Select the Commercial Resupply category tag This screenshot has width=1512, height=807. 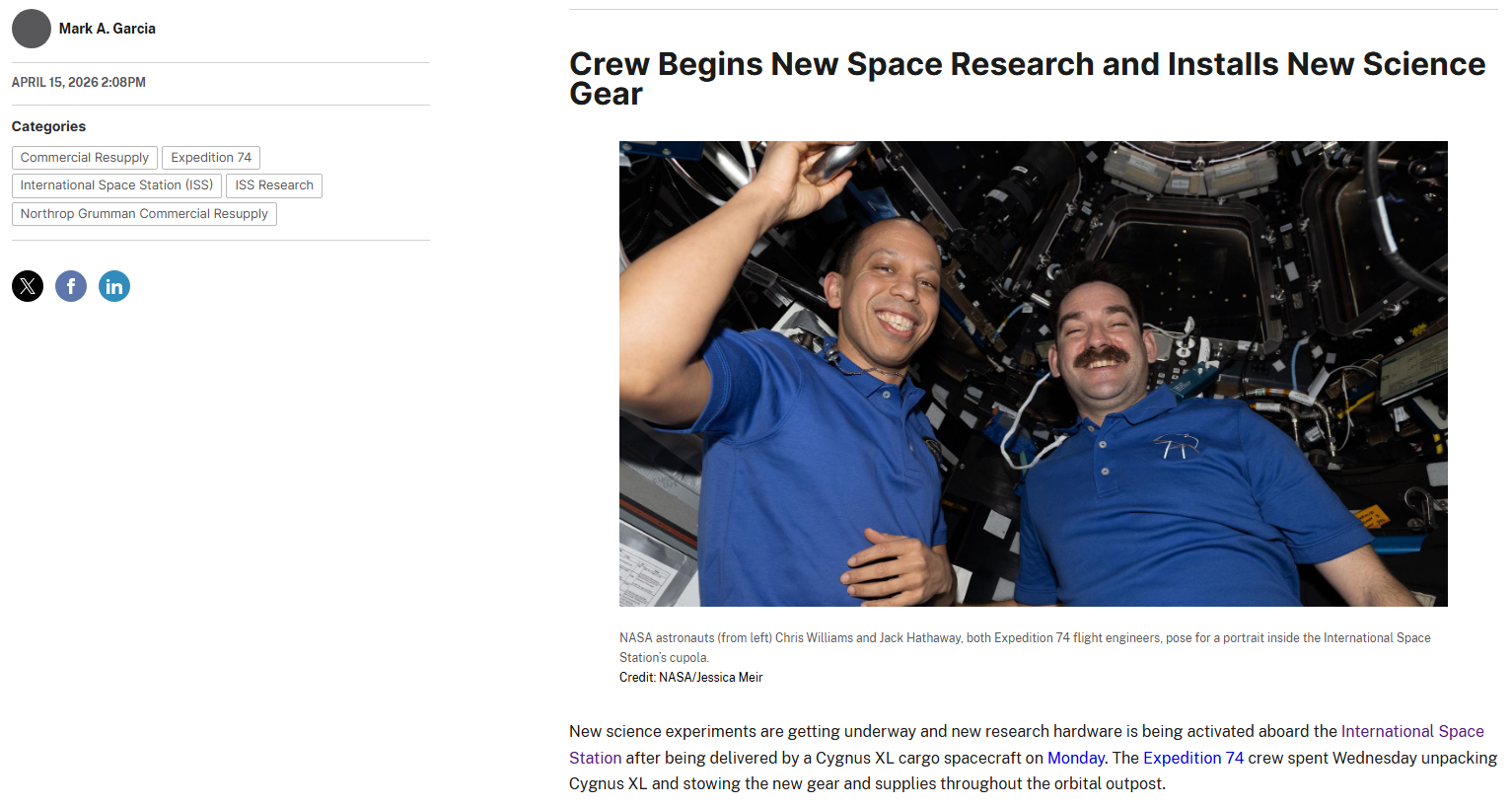(85, 158)
